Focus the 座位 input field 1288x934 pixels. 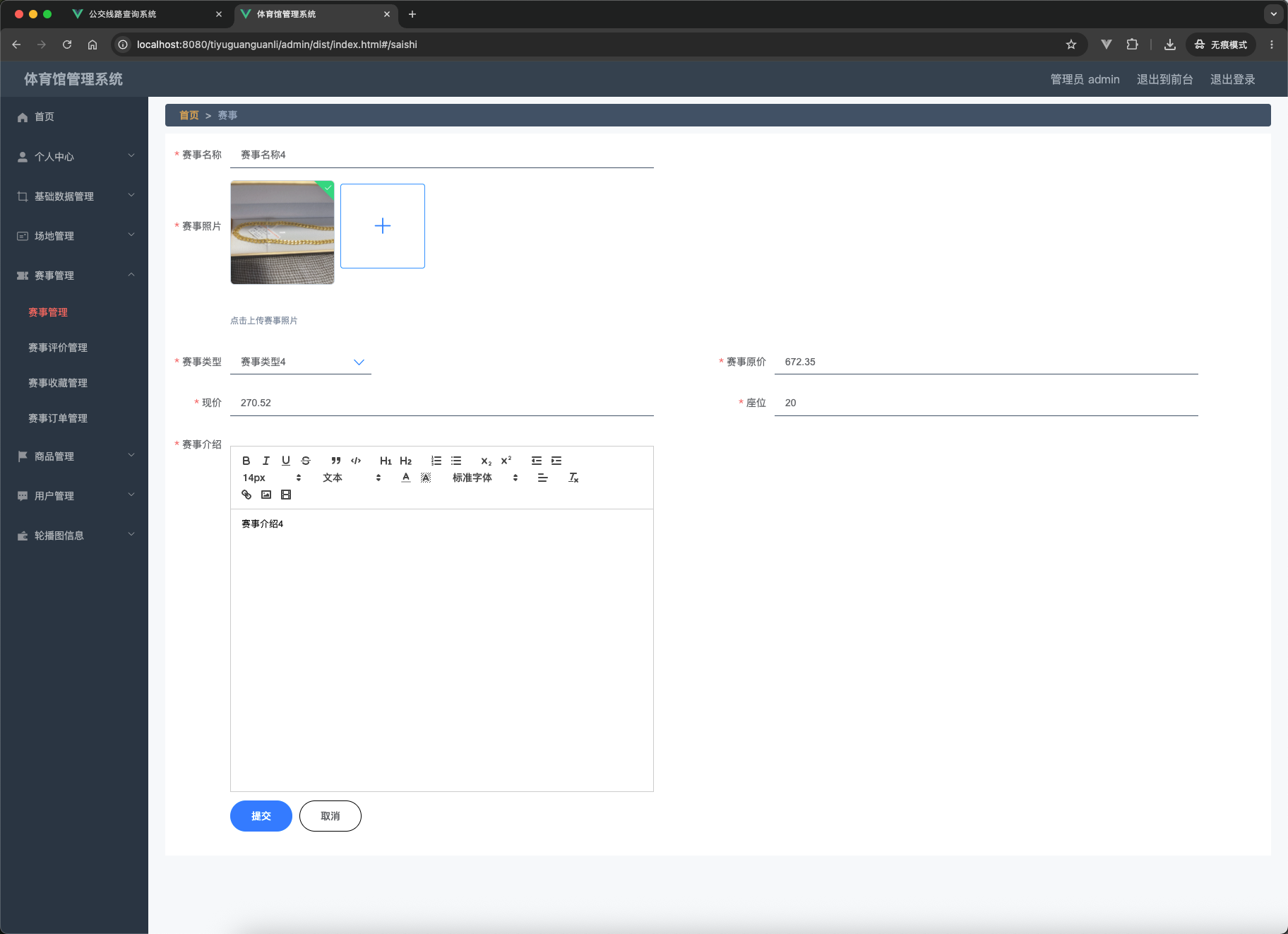(986, 403)
